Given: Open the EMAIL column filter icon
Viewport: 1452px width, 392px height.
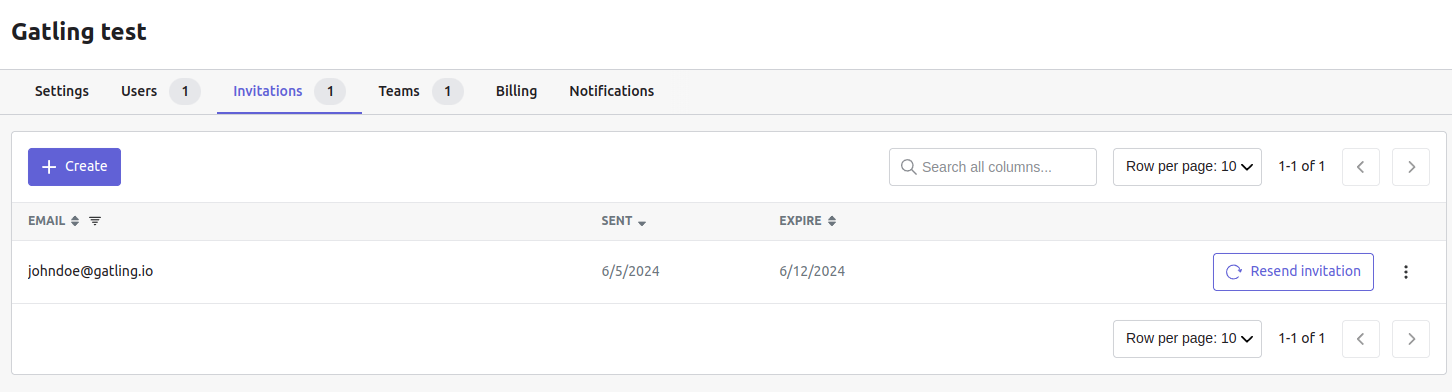Looking at the screenshot, I should tap(95, 221).
